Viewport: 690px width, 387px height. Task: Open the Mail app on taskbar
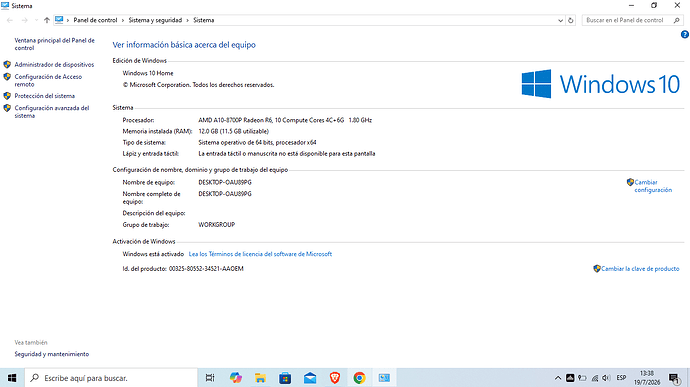[310, 378]
